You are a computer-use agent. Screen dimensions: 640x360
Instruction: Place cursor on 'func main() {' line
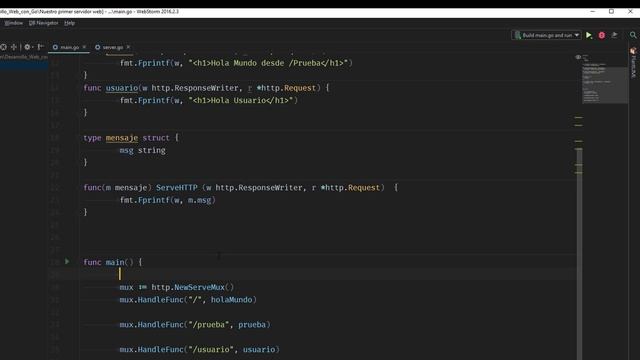(113, 262)
